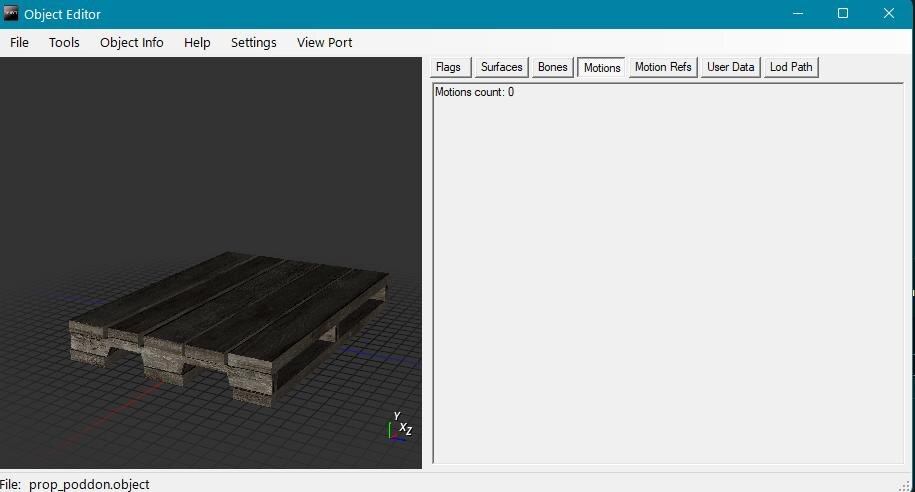Open the Help menu
This screenshot has width=915, height=492.
click(197, 42)
